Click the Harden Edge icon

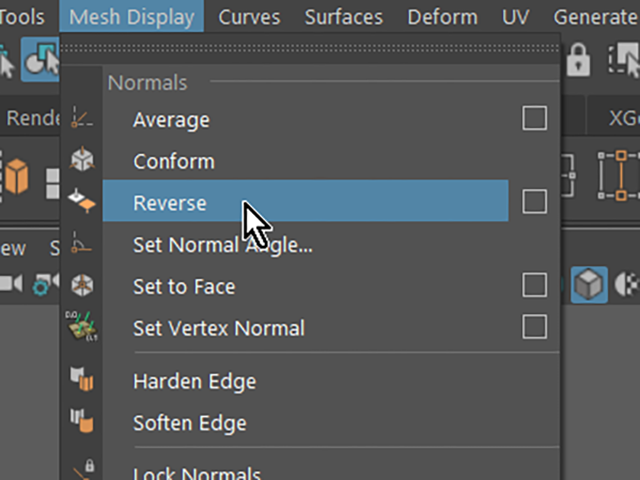(x=82, y=379)
